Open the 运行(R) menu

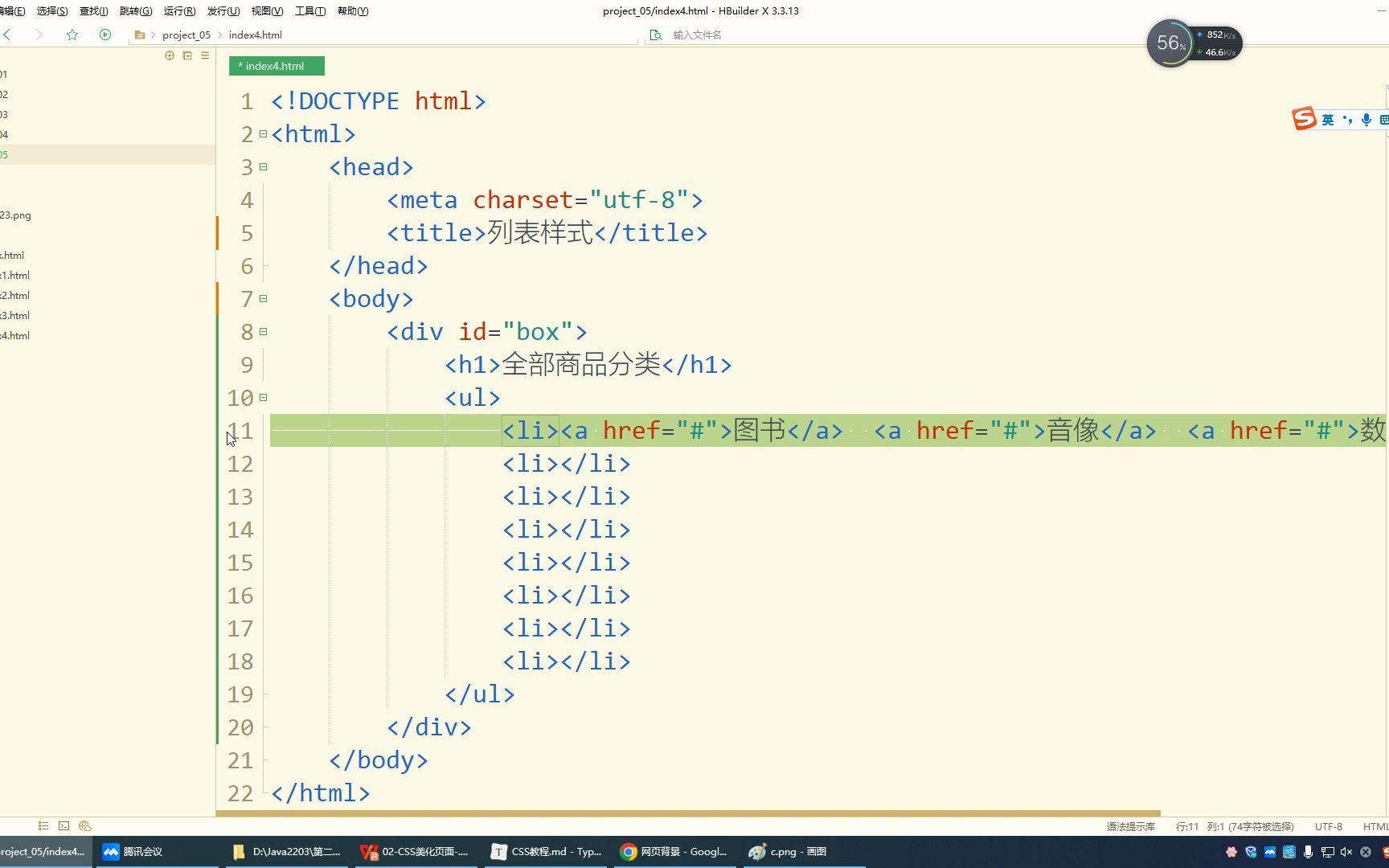pos(179,11)
